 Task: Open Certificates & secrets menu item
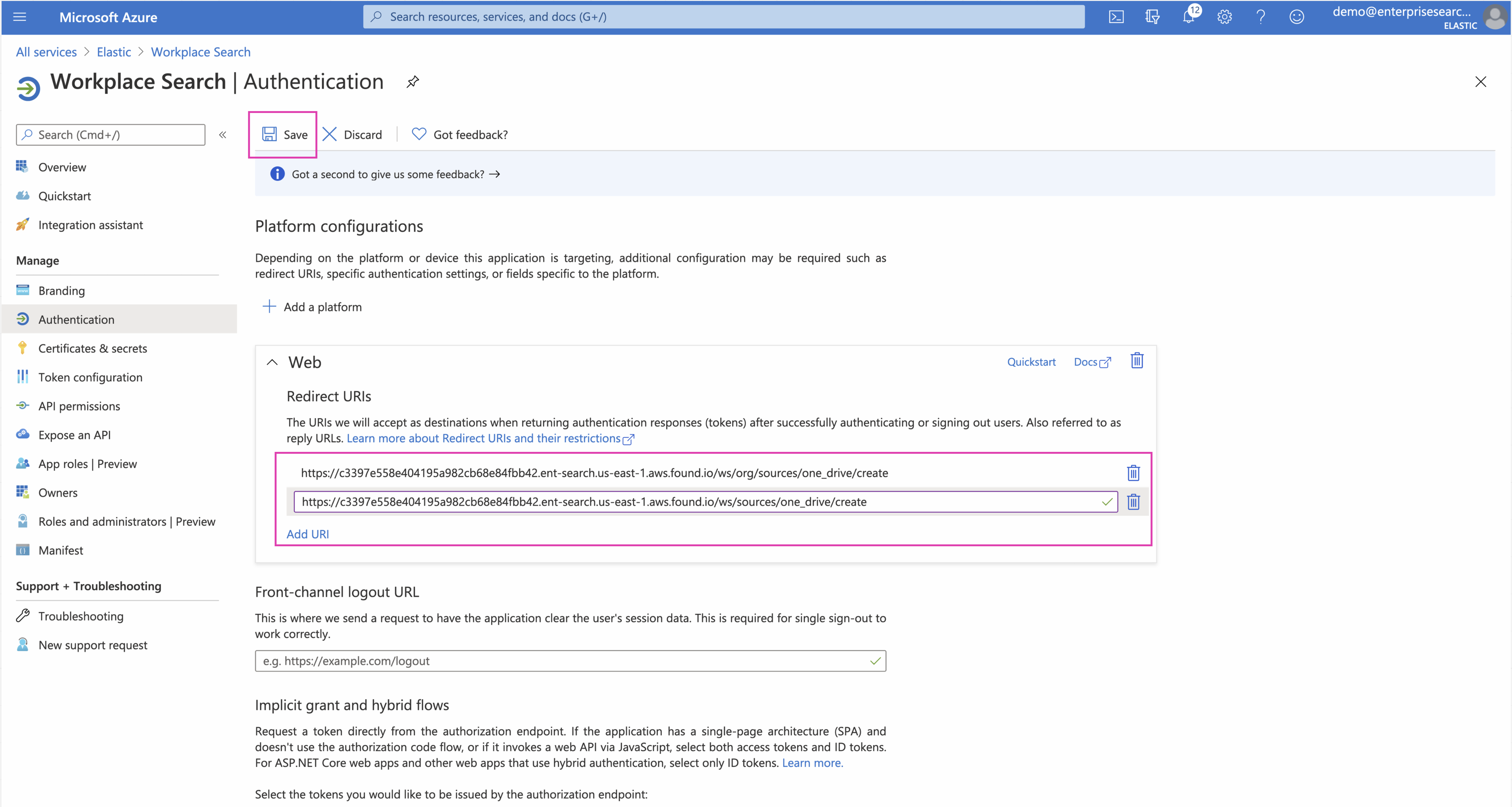pos(93,349)
